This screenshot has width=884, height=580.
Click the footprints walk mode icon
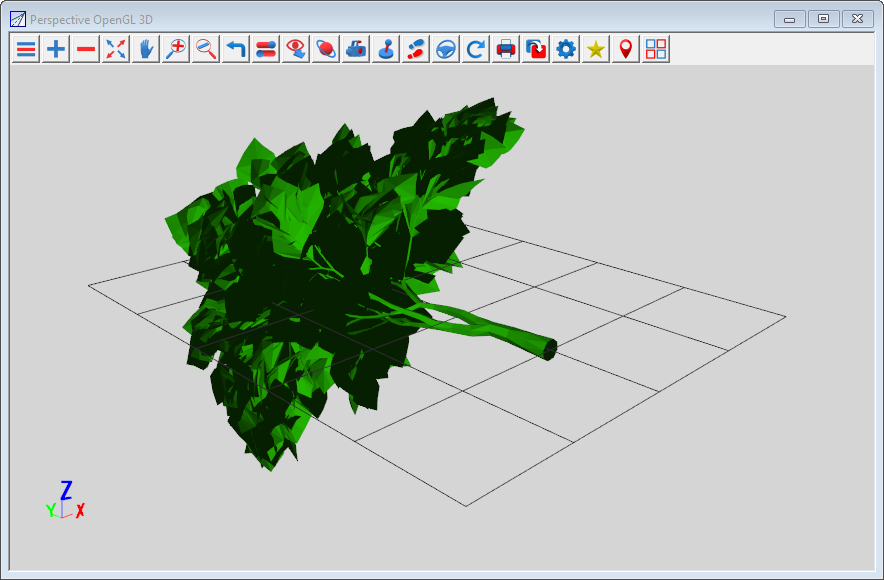[x=416, y=49]
